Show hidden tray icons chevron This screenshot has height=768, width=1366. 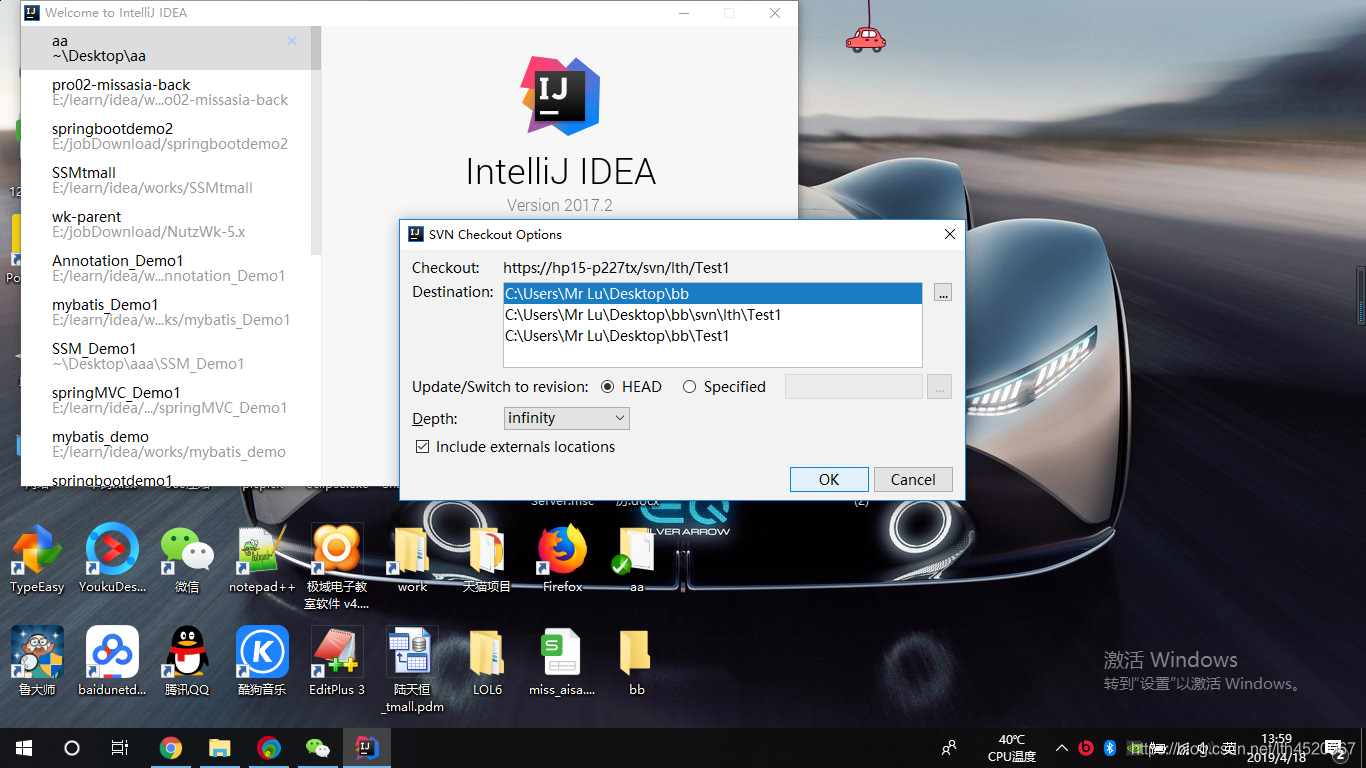(x=1062, y=748)
